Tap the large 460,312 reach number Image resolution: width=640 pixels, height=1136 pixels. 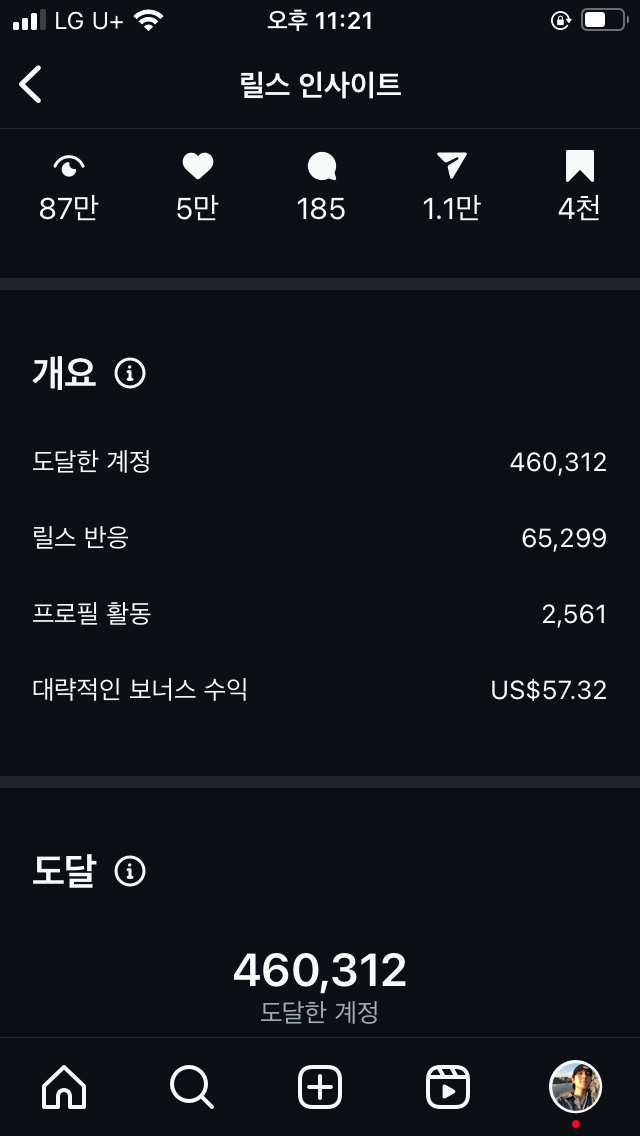click(x=320, y=970)
